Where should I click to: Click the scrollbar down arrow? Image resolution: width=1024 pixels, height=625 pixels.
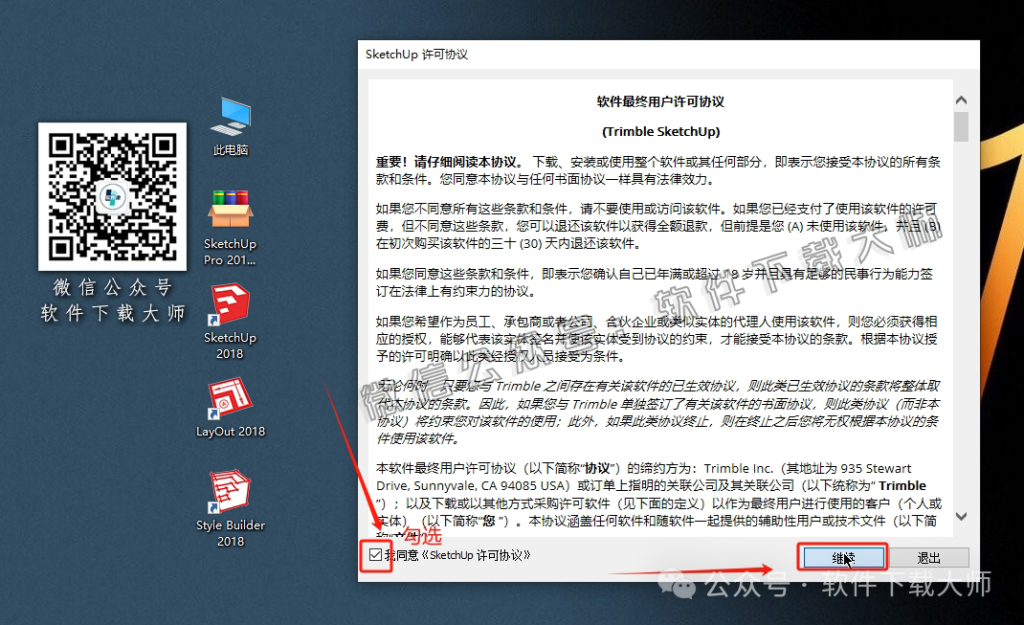tap(961, 516)
